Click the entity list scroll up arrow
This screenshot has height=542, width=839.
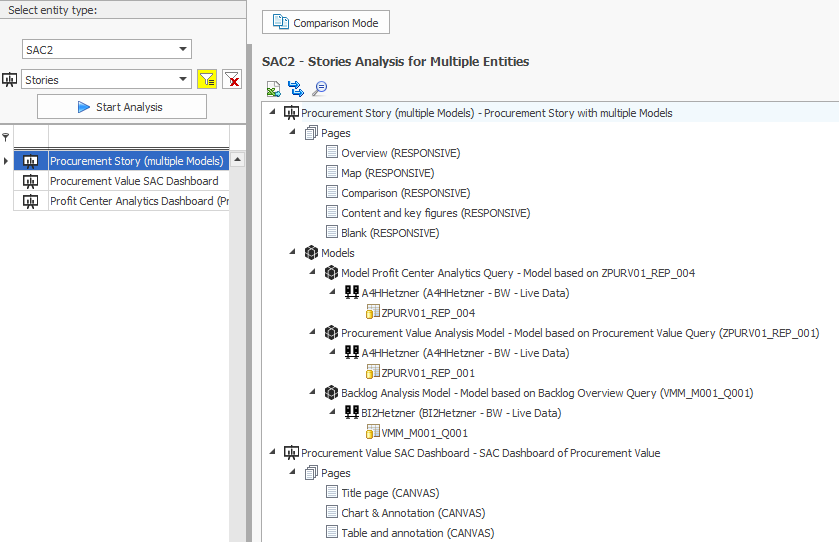pos(238,160)
